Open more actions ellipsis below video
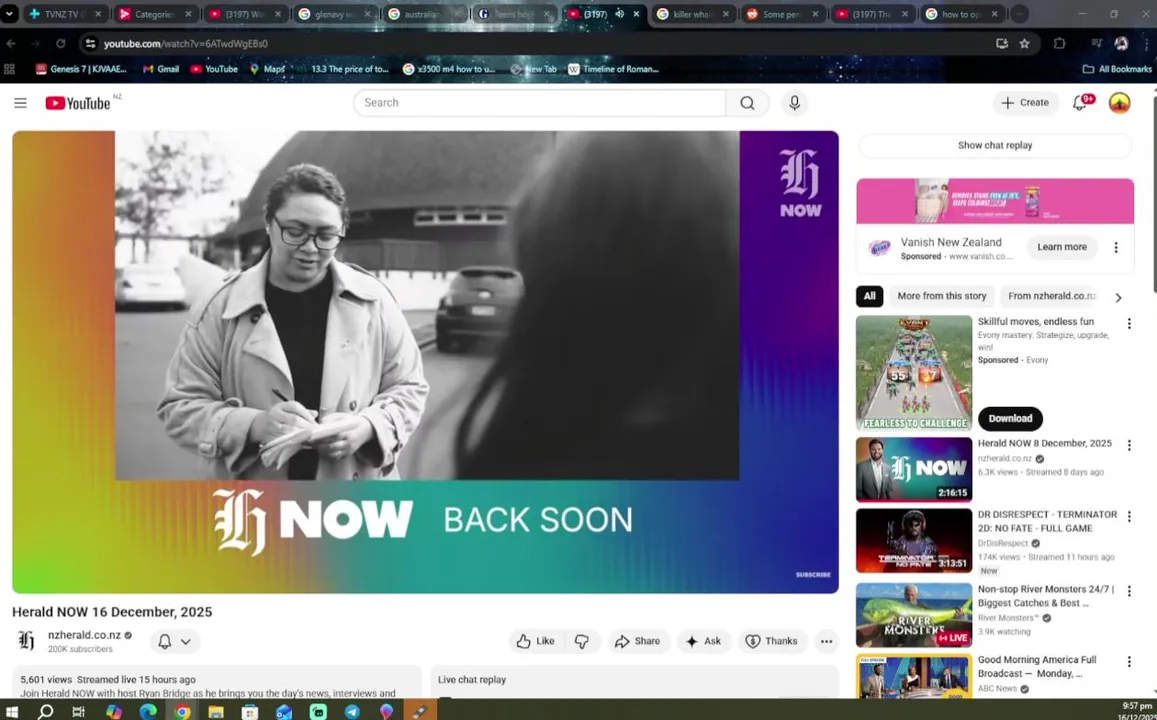The height and width of the screenshot is (720, 1157). point(826,641)
